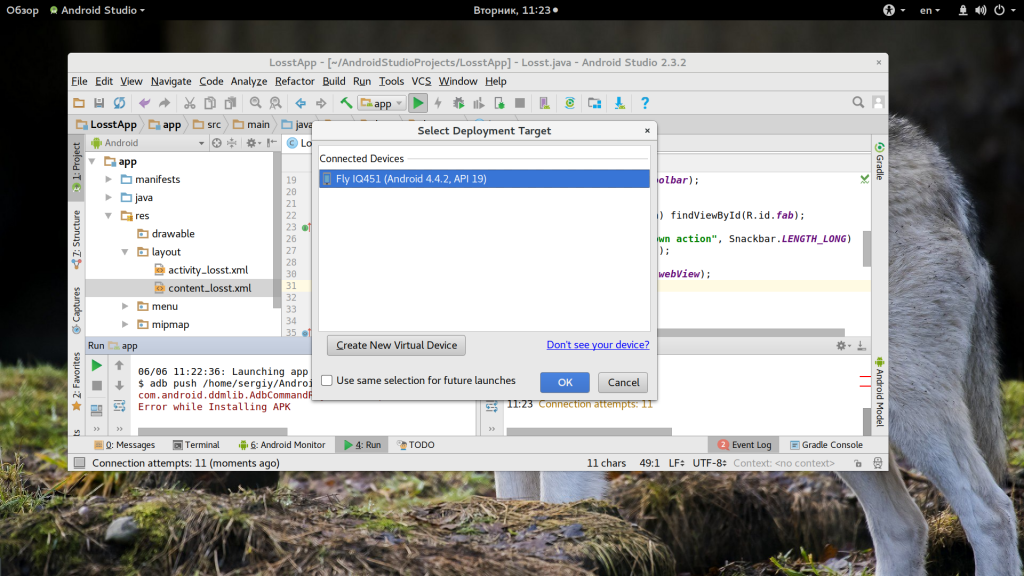Viewport: 1024px width, 576px height.
Task: Click the Search Everywhere magnifier icon
Action: 858,103
